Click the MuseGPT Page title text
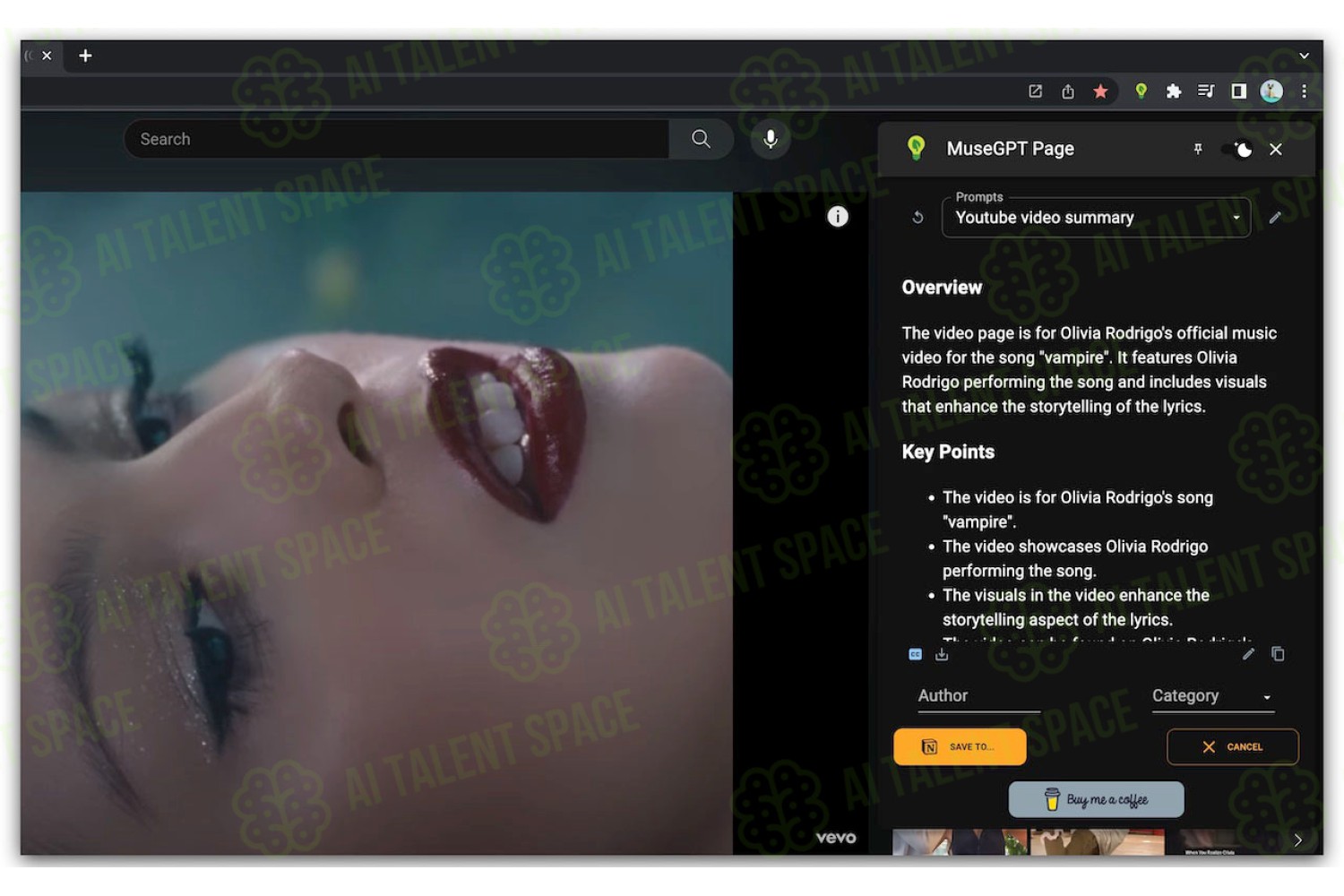Viewport: 1344px width, 896px height. coord(1010,149)
